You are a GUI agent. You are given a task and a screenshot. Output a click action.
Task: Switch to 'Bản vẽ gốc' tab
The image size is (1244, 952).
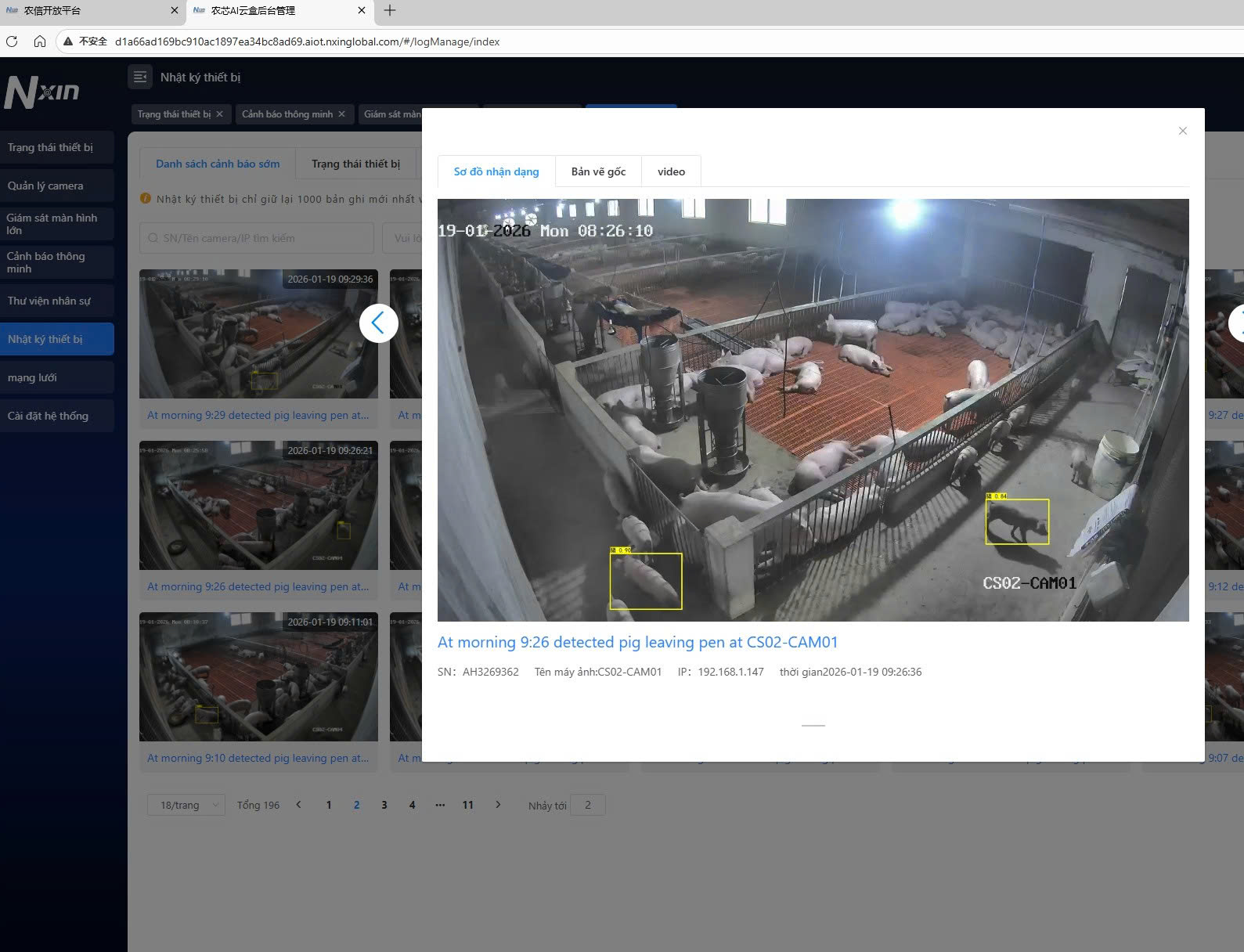pos(598,171)
